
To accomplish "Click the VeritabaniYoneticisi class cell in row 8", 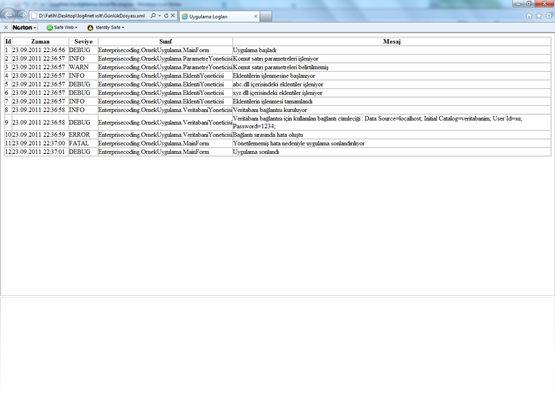I will 165,110.
